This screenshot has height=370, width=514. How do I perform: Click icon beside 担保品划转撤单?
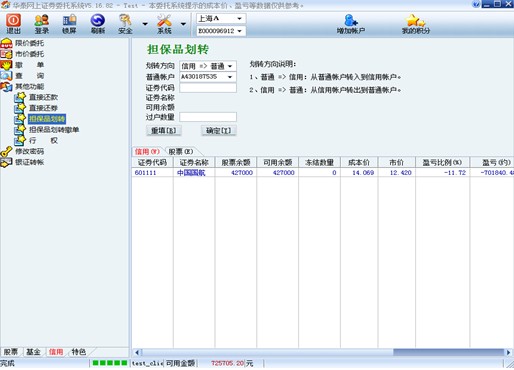pos(20,130)
